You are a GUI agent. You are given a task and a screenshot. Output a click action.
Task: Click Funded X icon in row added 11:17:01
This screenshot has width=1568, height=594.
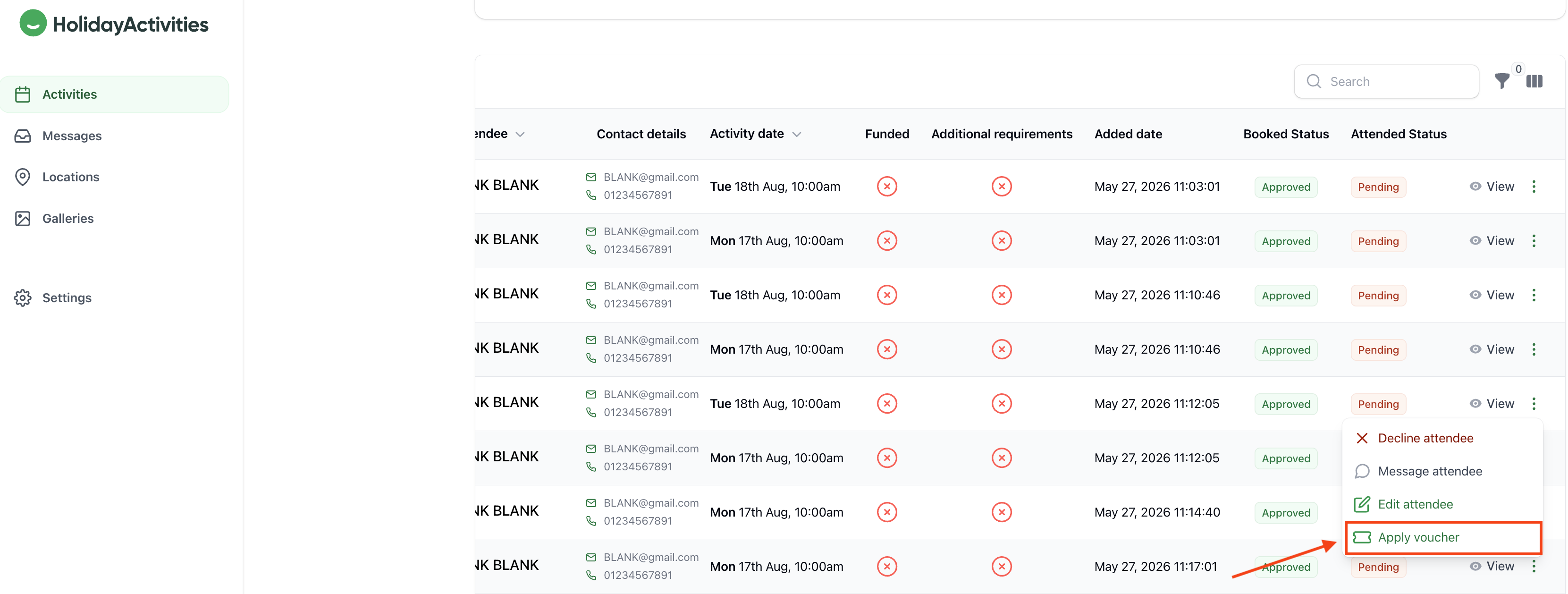click(x=887, y=566)
